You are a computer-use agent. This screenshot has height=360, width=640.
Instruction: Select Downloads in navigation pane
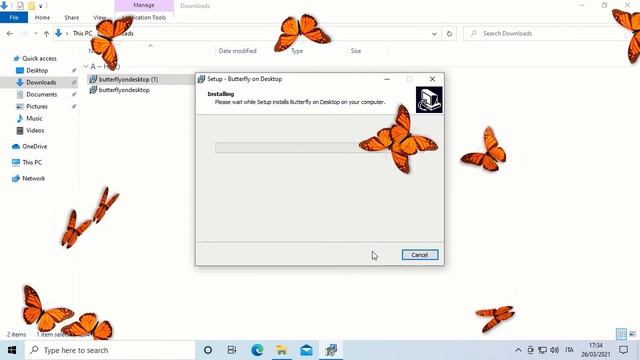coord(41,82)
